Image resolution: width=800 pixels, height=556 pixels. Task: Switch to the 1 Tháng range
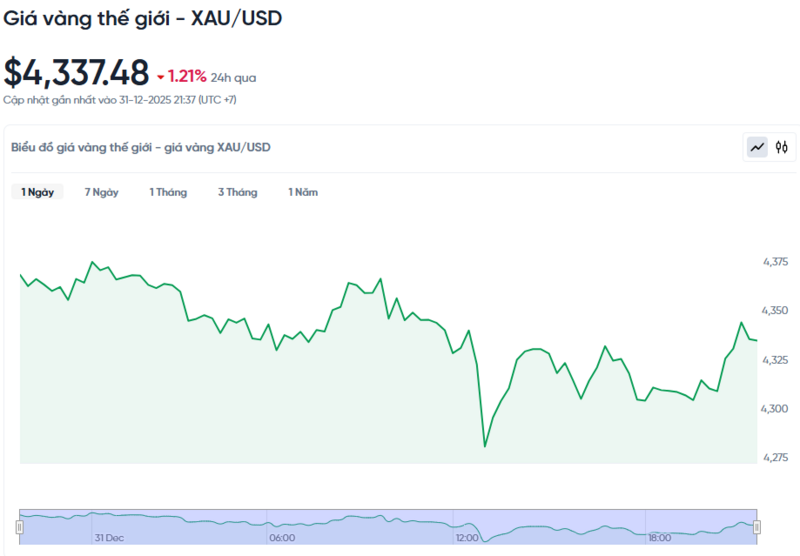168,192
